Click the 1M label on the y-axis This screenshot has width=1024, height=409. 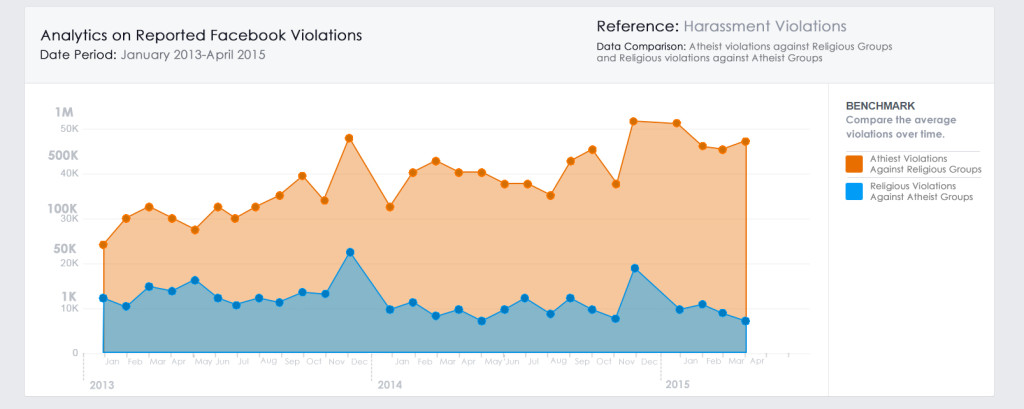tap(65, 112)
